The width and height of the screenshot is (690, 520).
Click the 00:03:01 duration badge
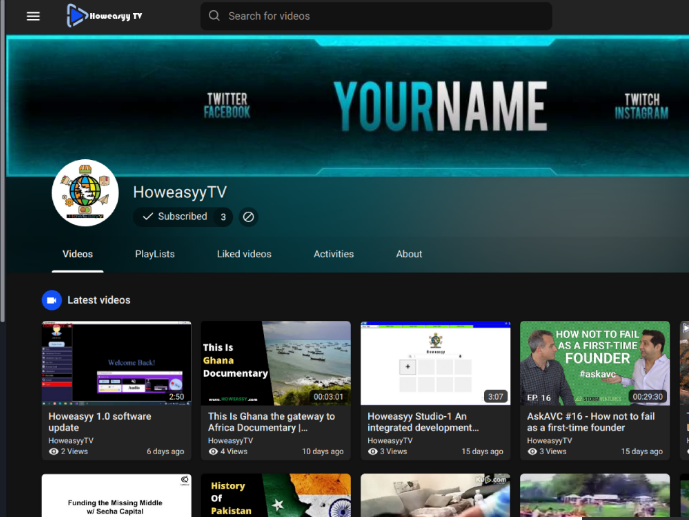(328, 397)
